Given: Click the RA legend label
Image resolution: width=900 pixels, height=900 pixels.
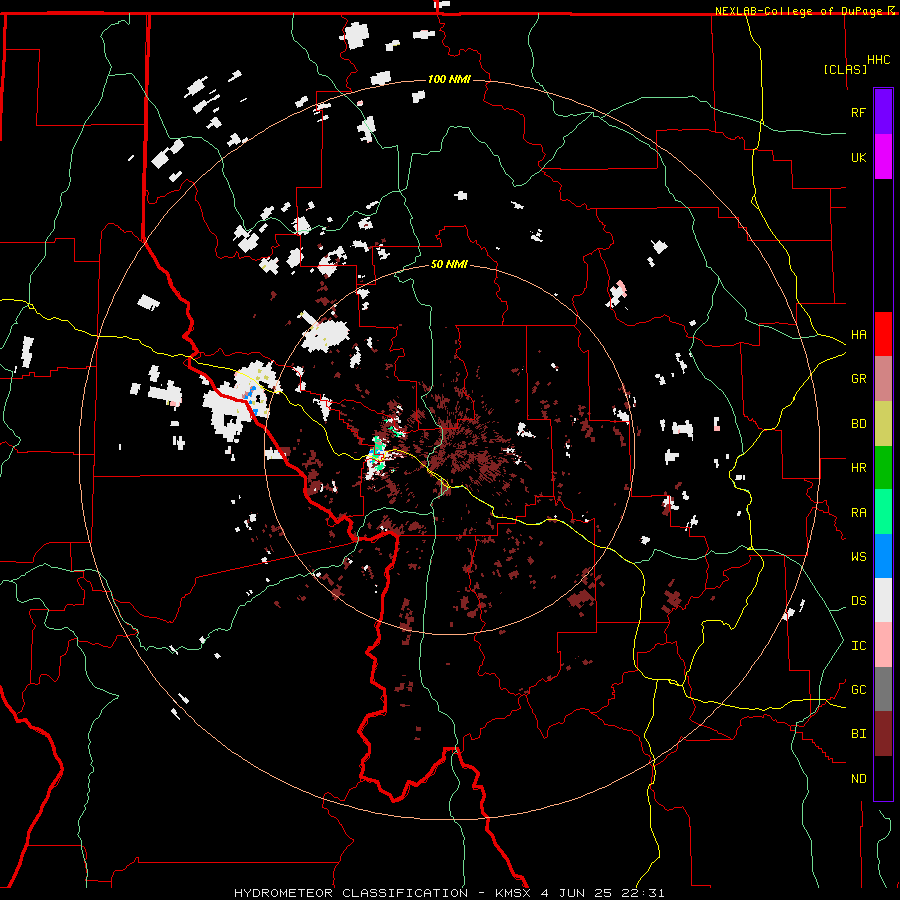Looking at the screenshot, I should click(858, 512).
